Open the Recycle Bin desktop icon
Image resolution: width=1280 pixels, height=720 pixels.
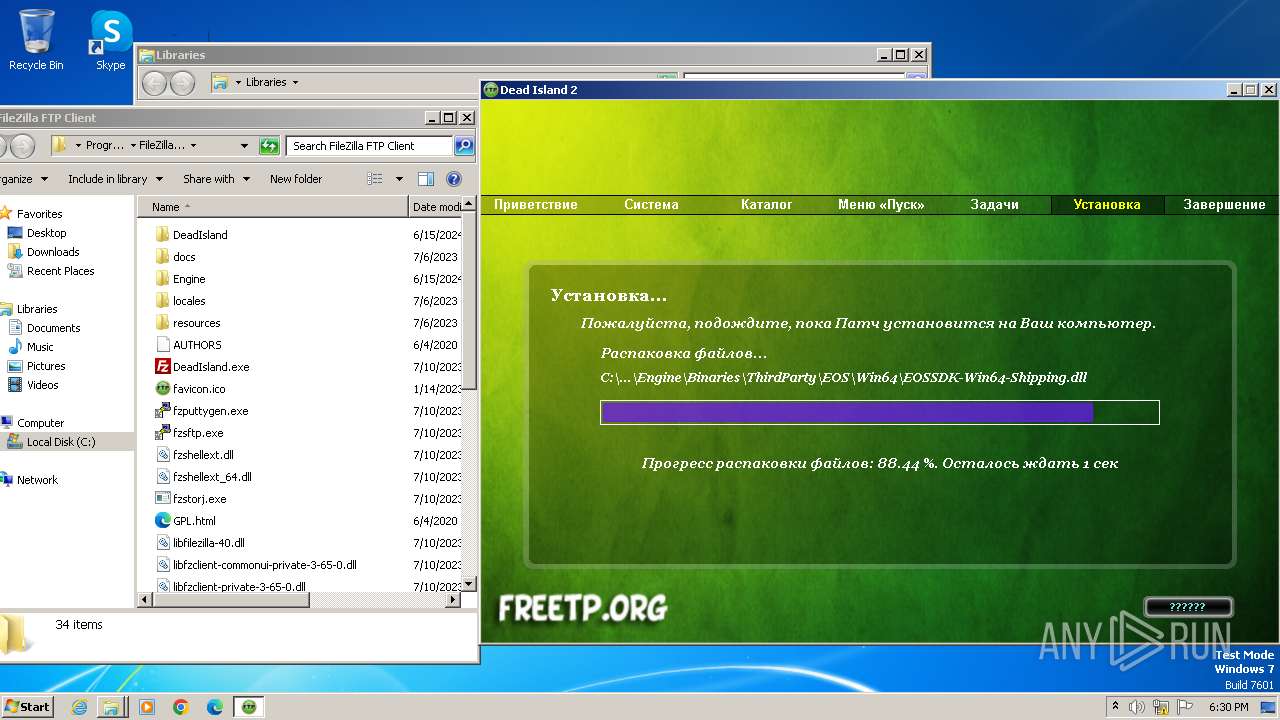tap(36, 40)
